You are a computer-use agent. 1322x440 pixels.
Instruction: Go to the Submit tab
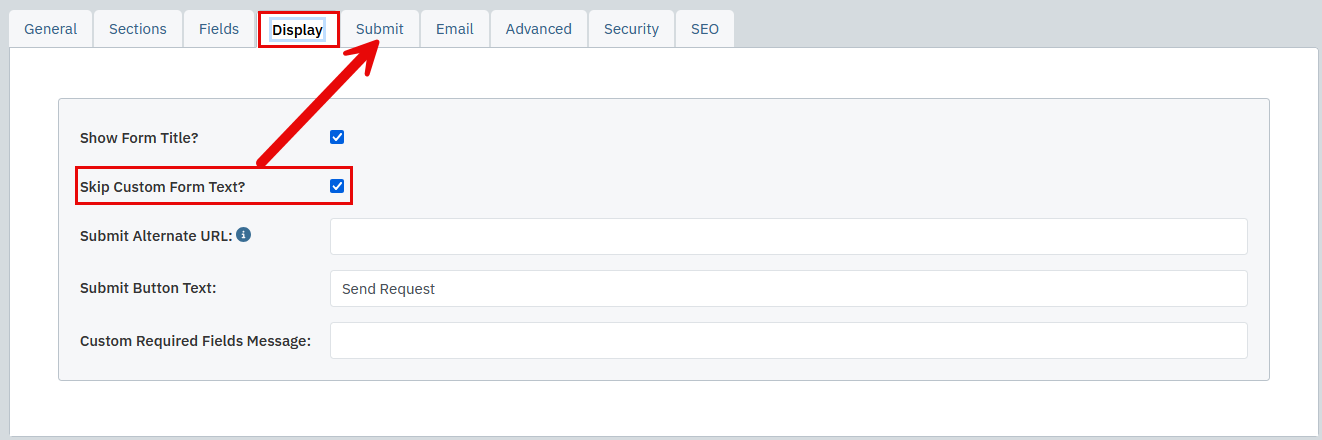pyautogui.click(x=380, y=29)
